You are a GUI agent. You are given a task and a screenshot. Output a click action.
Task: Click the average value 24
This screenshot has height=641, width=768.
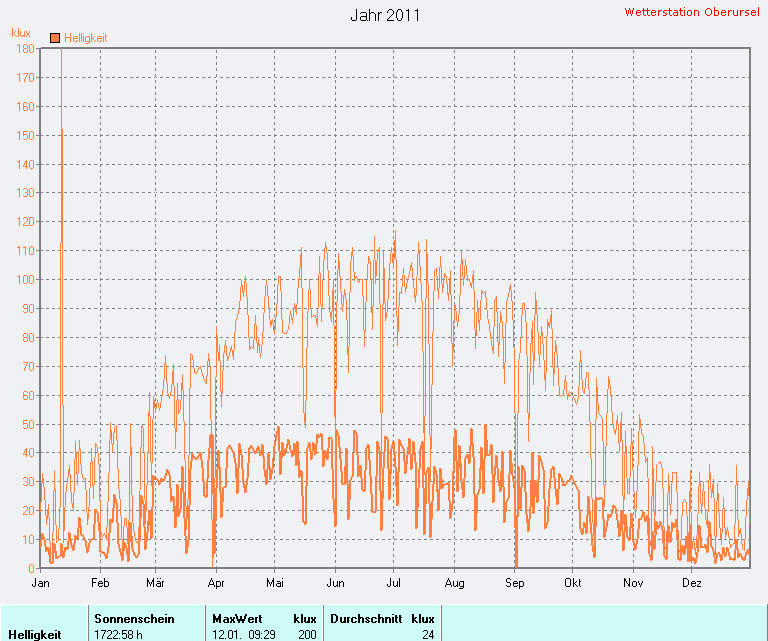[428, 635]
